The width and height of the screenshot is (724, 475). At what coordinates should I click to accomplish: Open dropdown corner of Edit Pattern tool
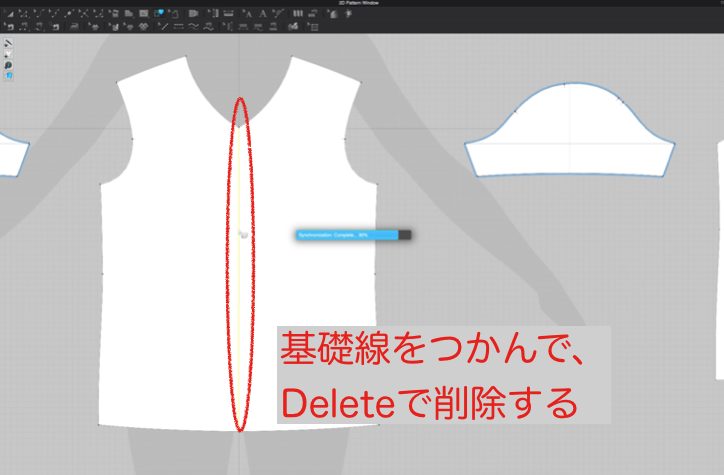pyautogui.click(x=29, y=18)
